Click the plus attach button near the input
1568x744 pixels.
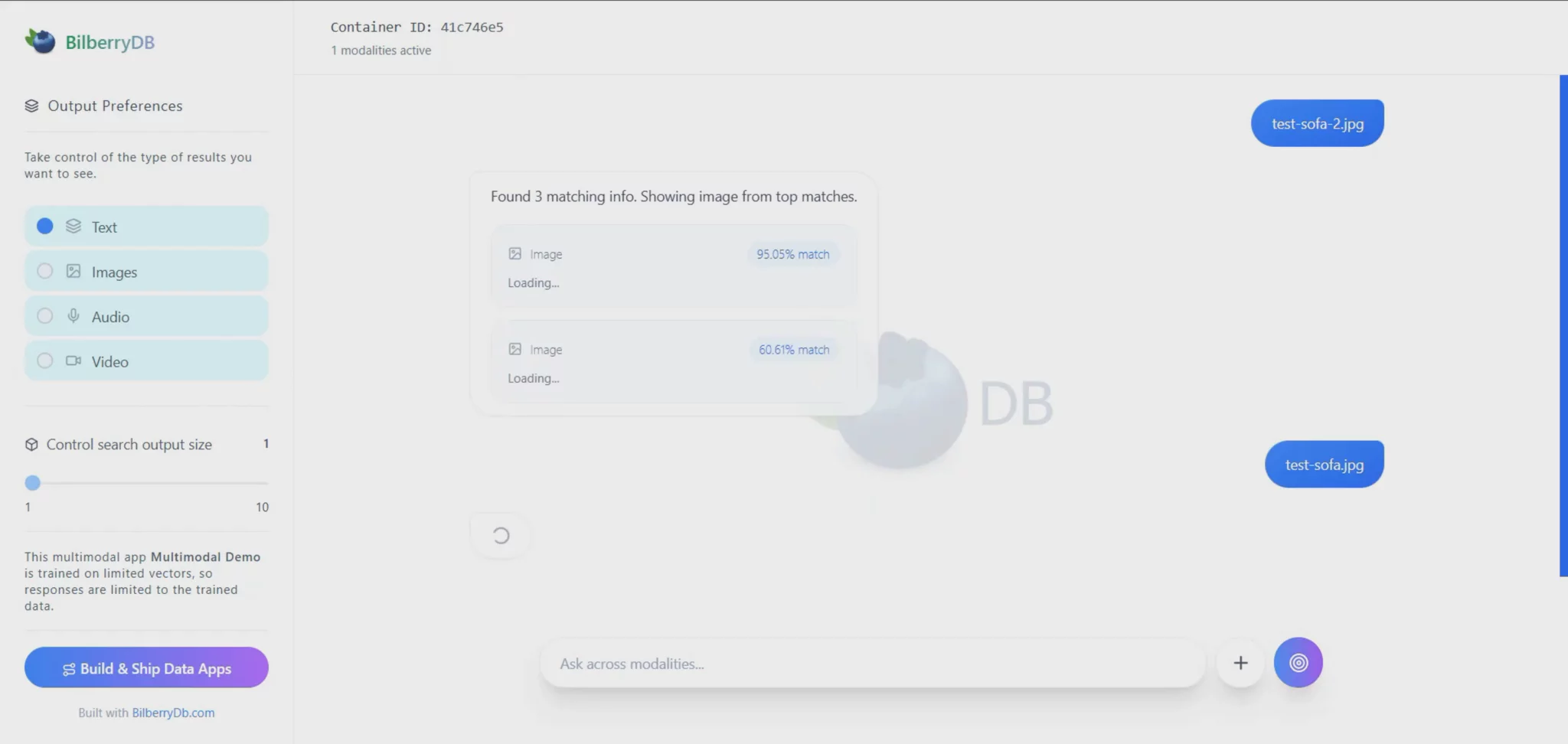coord(1240,663)
